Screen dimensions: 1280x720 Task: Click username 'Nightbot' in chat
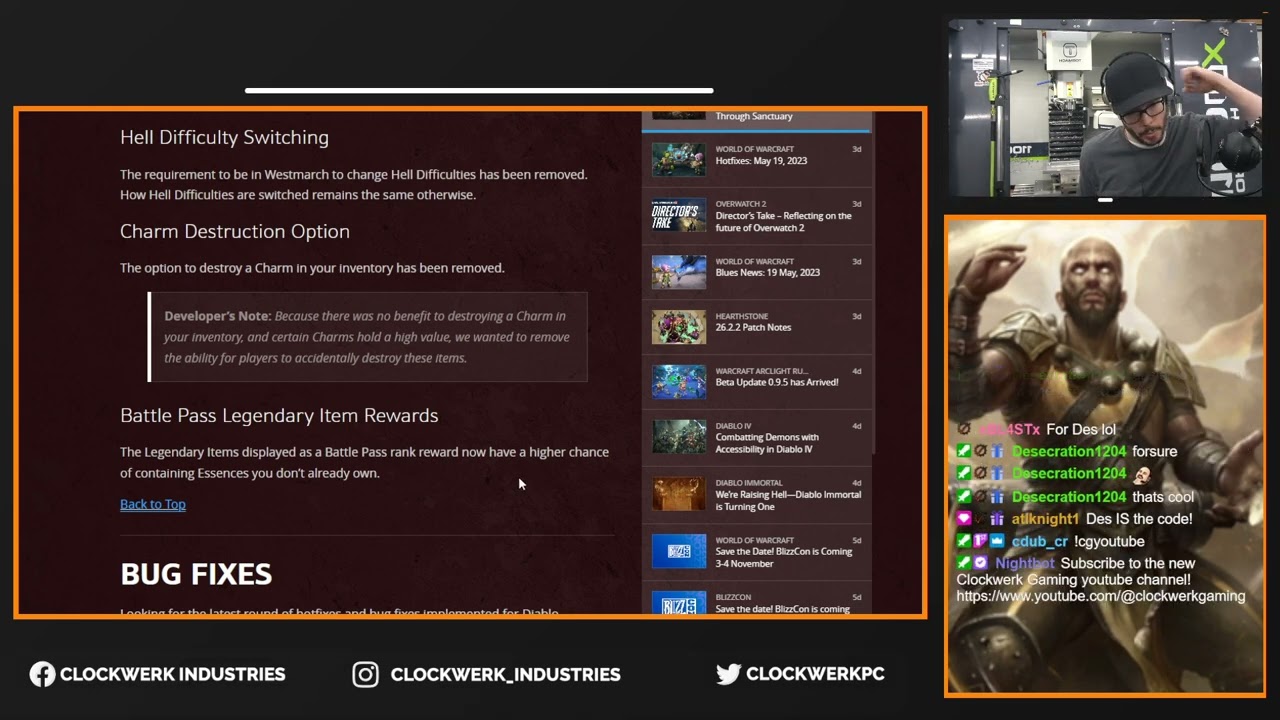coord(1025,563)
